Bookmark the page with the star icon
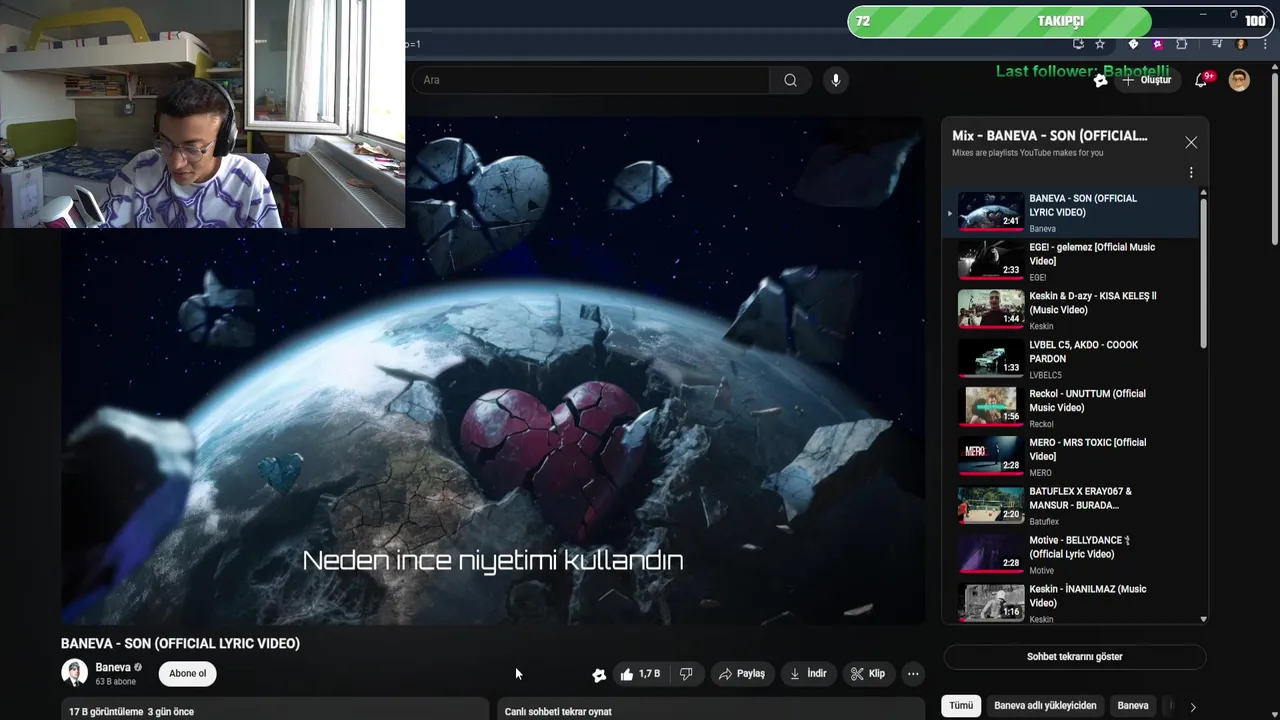The height and width of the screenshot is (720, 1280). coord(1100,44)
